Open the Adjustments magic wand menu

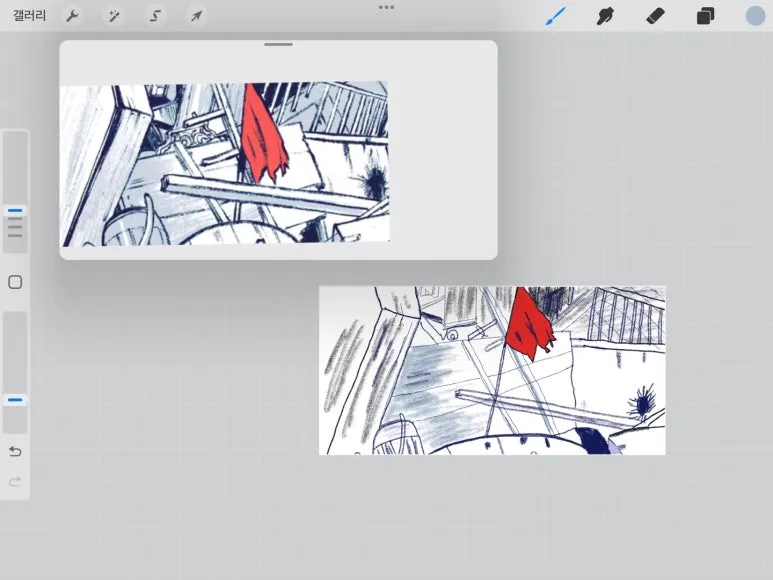click(x=114, y=16)
